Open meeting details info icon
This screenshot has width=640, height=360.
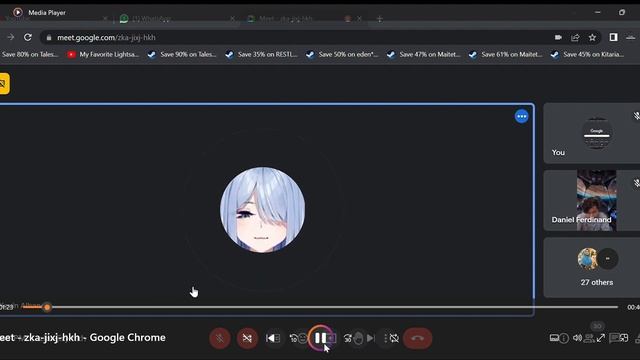point(564,338)
